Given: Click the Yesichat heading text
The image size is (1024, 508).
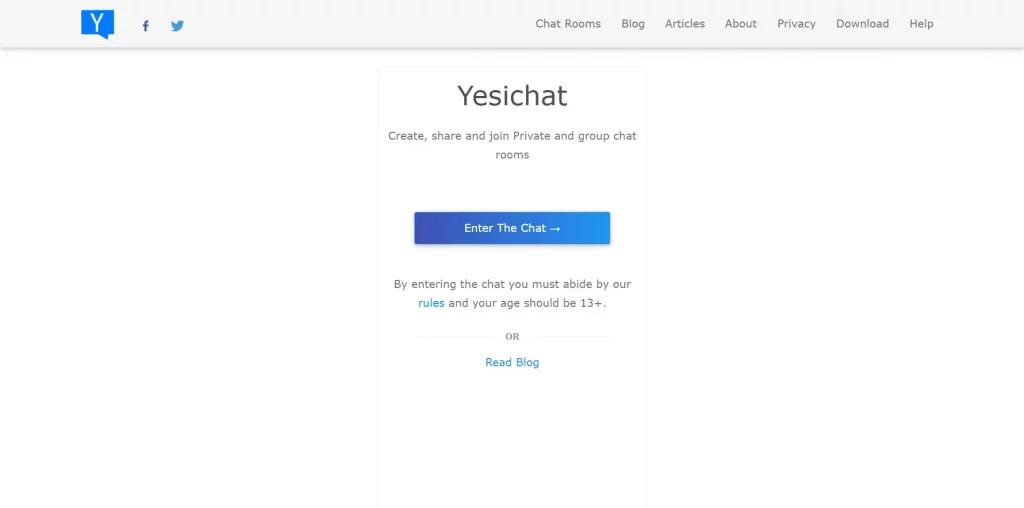Looking at the screenshot, I should (x=512, y=96).
